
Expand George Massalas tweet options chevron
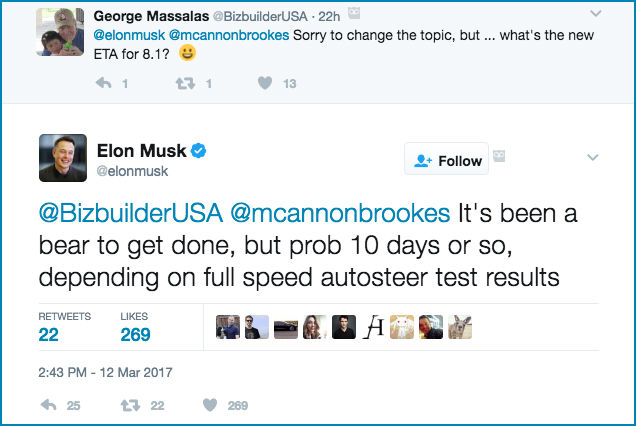597,14
